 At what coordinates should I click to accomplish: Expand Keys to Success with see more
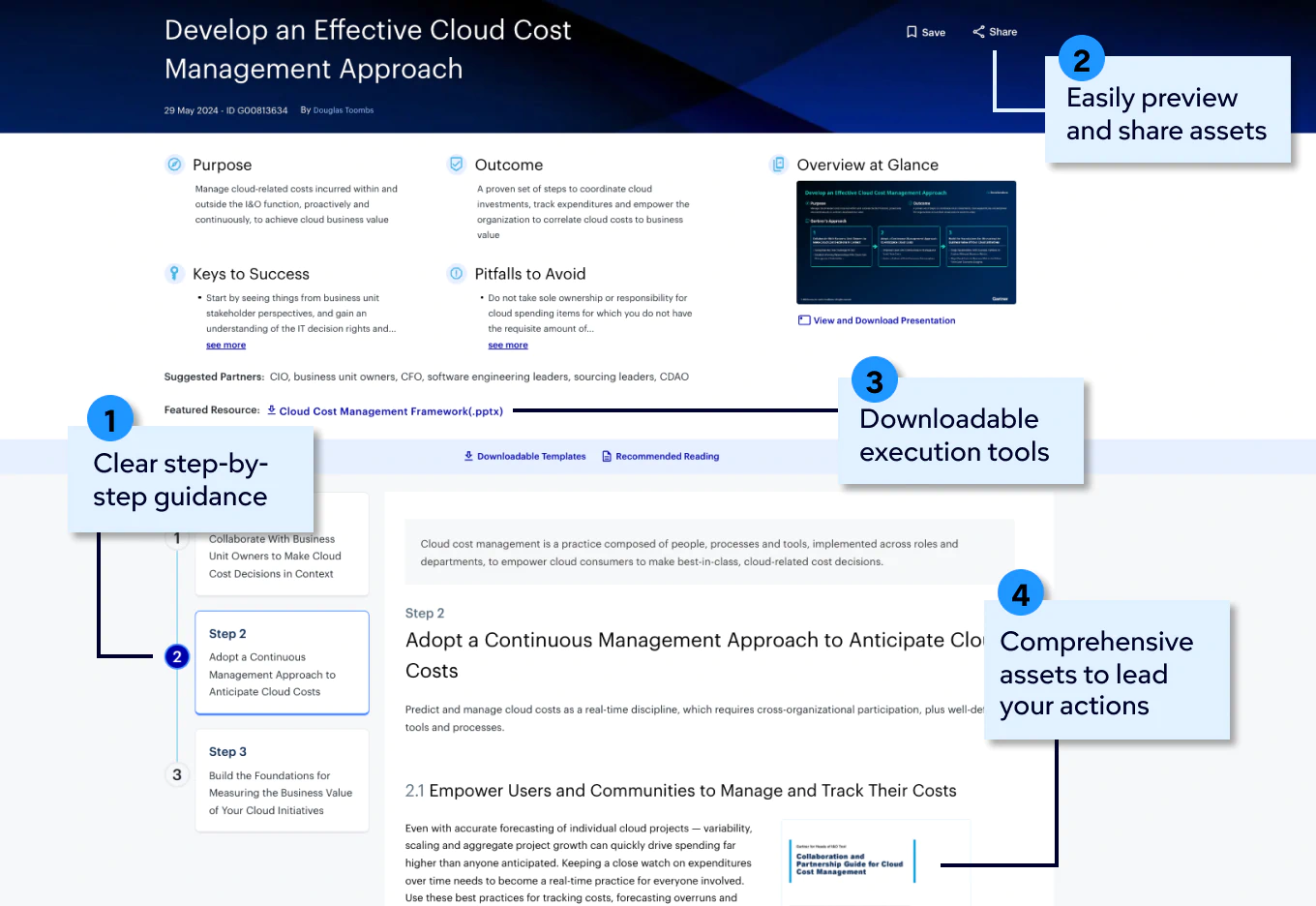point(225,346)
